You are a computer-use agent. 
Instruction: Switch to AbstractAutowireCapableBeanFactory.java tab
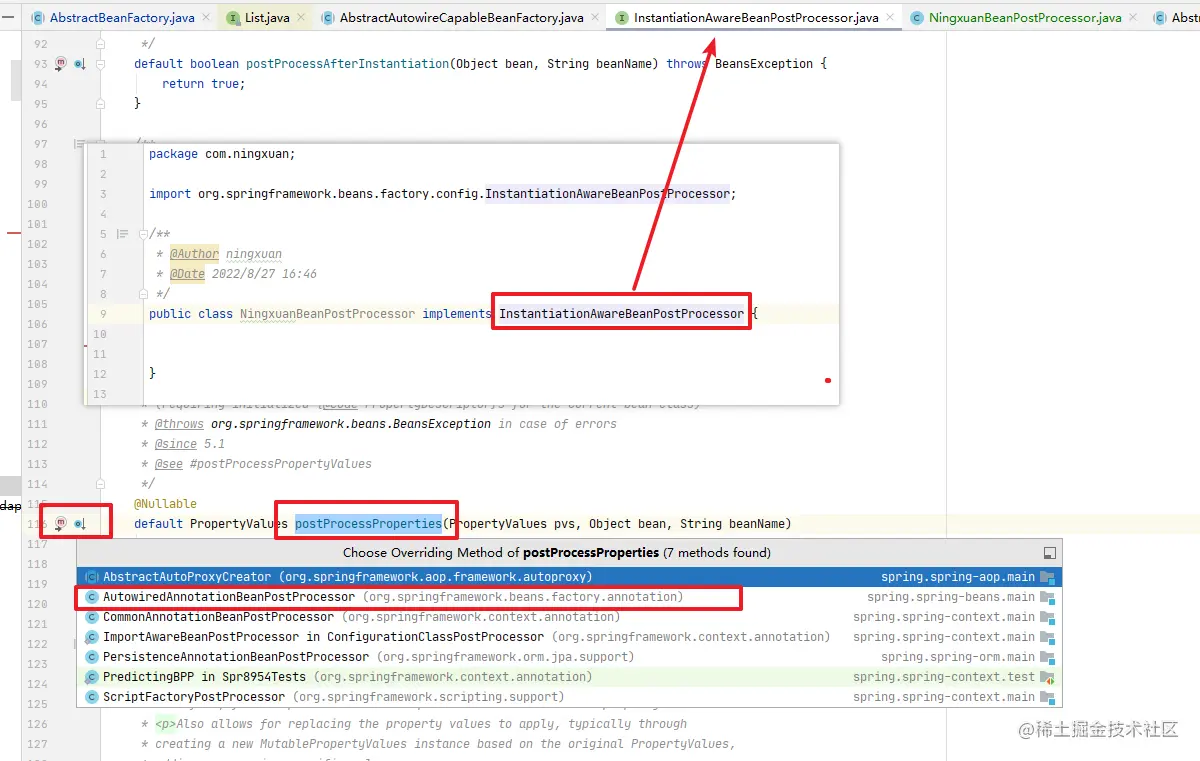point(461,18)
